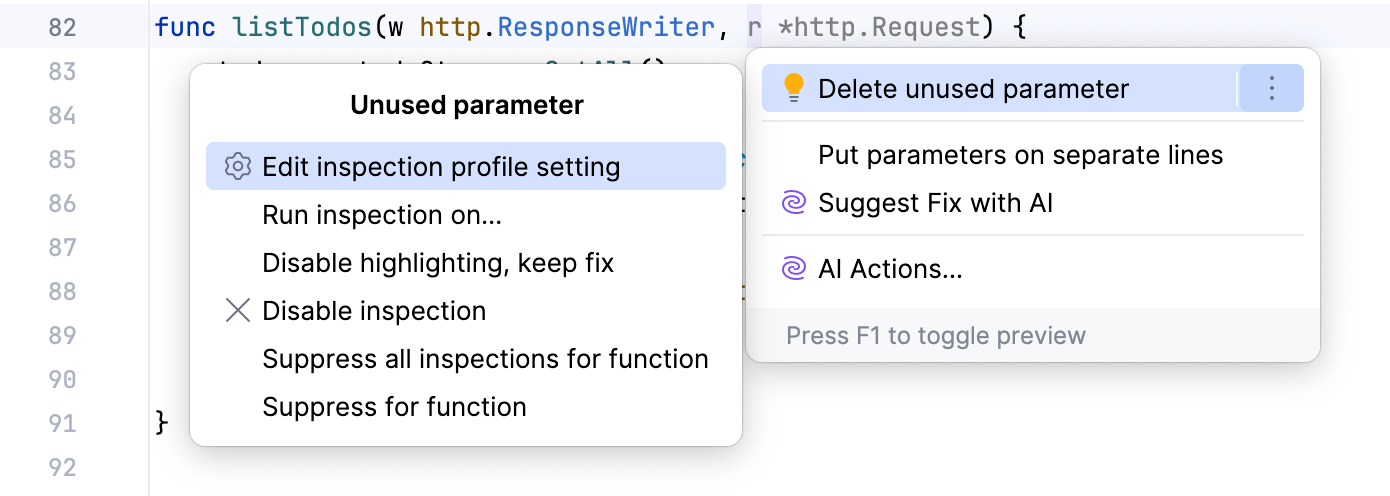Click line number 82 in the gutter
Screen dimensions: 1390x496
(x=62, y=27)
